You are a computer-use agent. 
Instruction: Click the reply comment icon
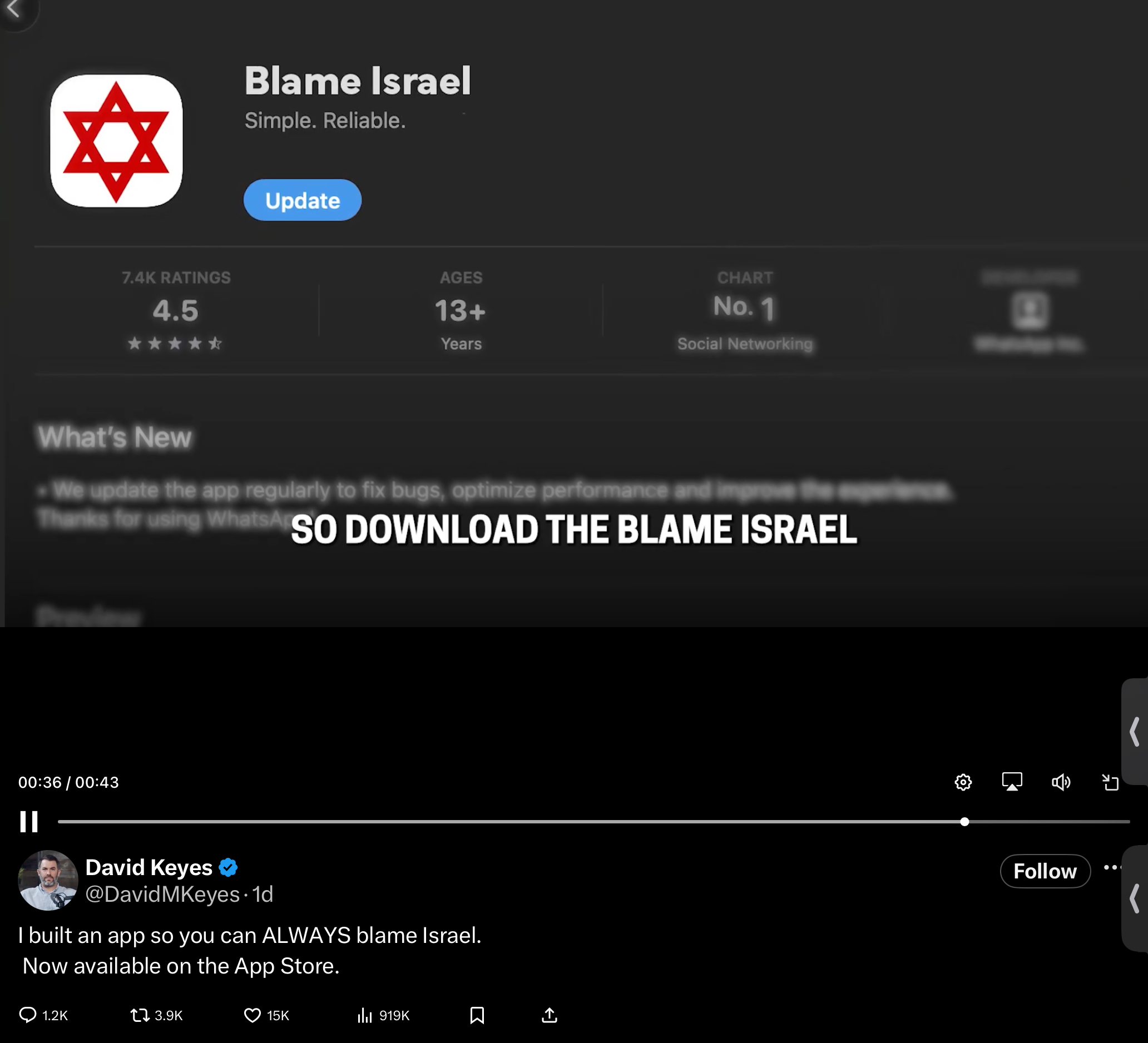click(27, 1015)
